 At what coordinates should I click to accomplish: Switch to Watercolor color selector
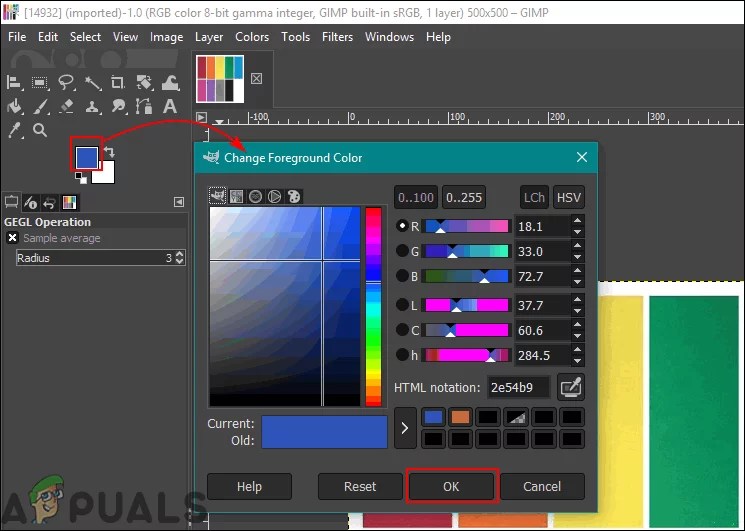pos(256,196)
